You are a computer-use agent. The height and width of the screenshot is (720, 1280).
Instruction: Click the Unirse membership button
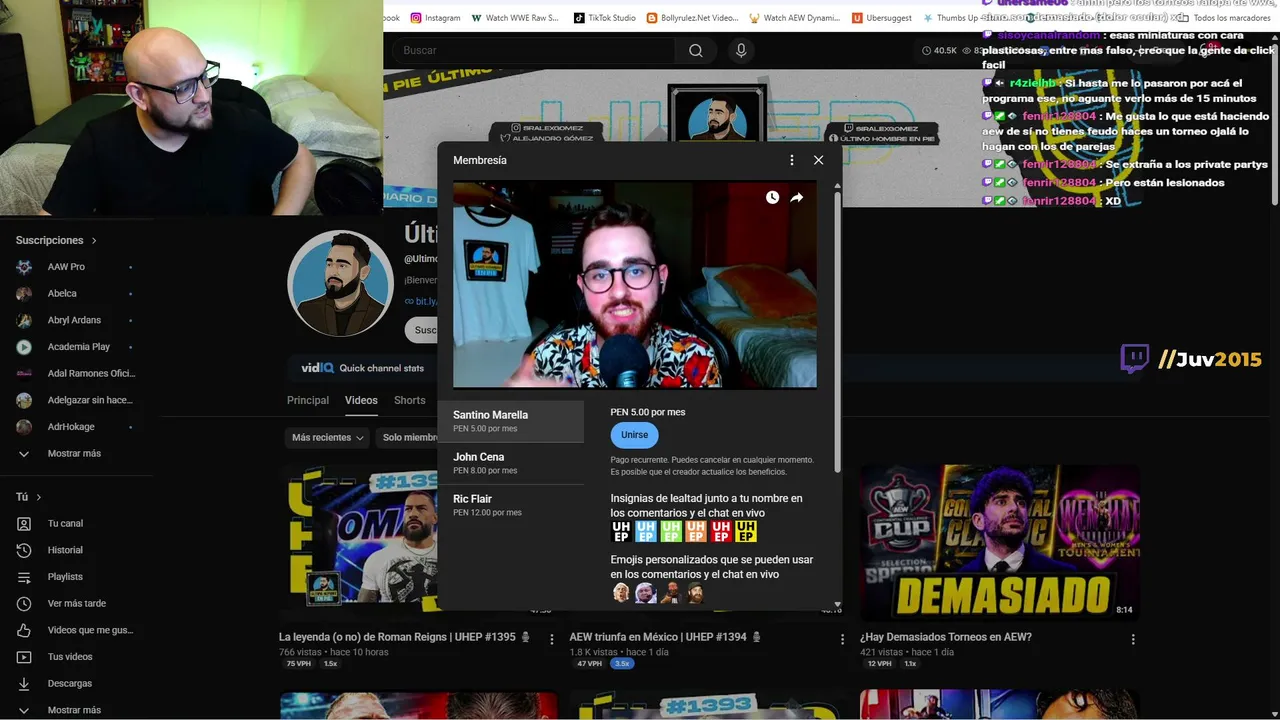[x=634, y=435]
